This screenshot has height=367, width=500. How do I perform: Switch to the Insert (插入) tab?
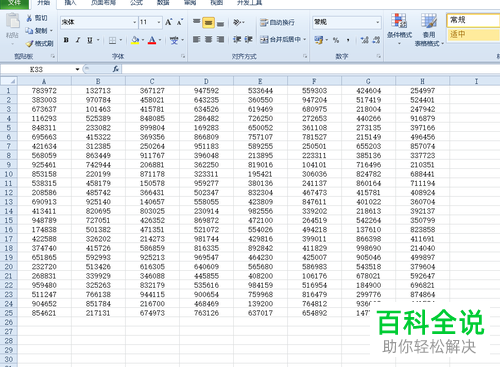pos(70,3)
